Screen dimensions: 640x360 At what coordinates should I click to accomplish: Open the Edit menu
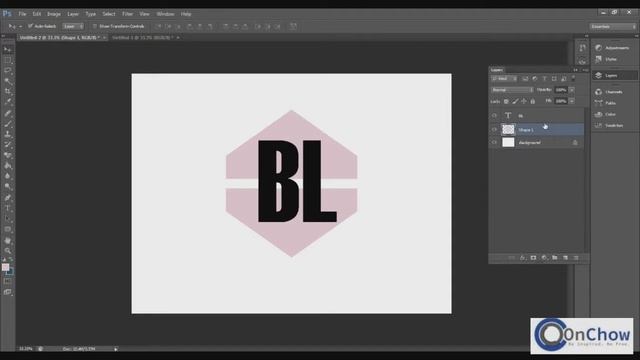37,14
